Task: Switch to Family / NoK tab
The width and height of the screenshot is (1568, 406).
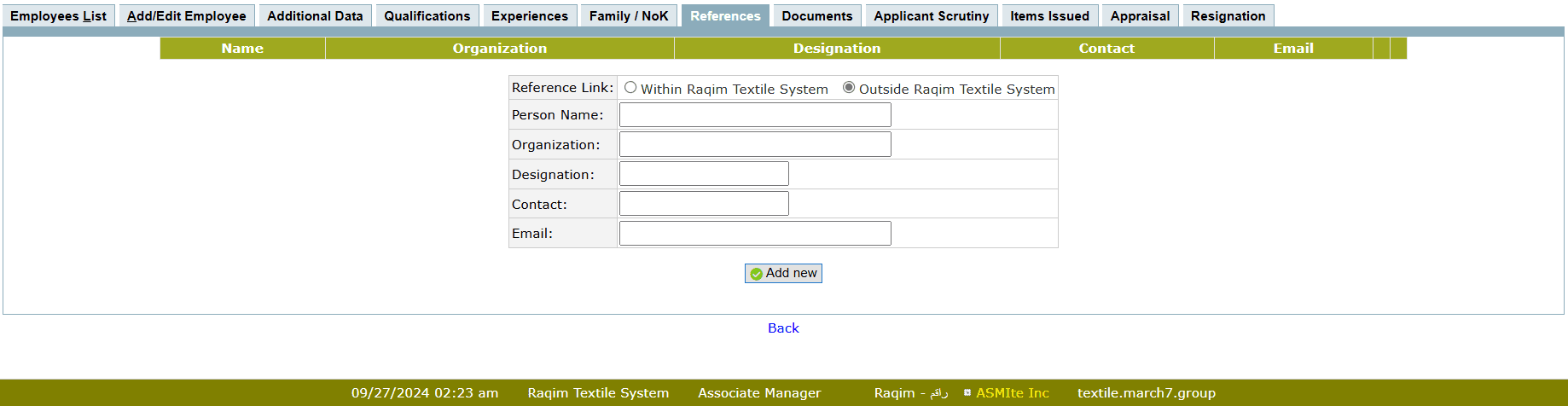Action: (x=629, y=16)
